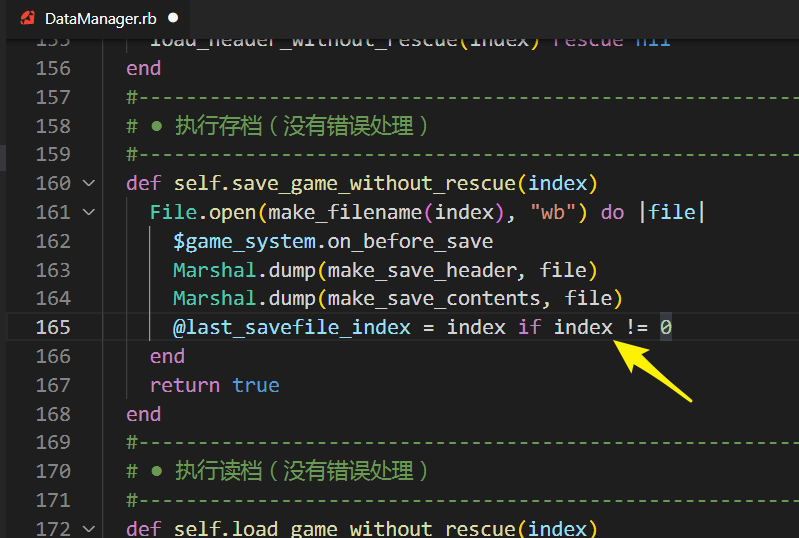Screen dimensions: 799x538
Task: Click $game_system.on_before_save on line 162
Action: coord(333,241)
